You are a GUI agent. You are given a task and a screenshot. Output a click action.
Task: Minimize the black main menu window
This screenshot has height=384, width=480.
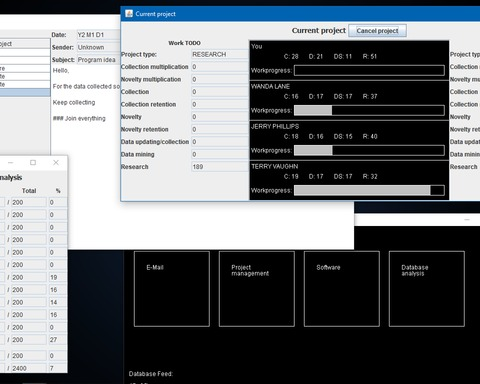[x=467, y=220]
